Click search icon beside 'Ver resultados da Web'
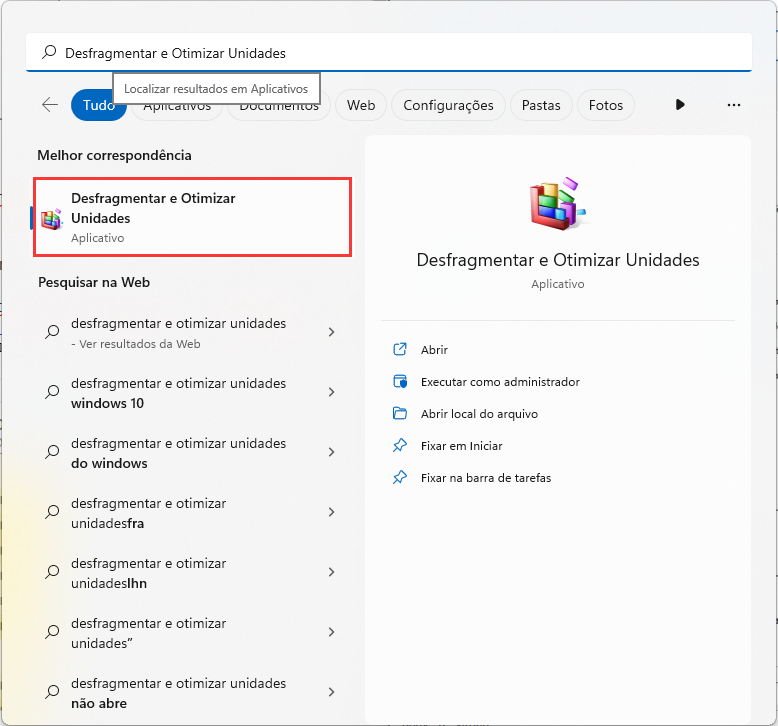The width and height of the screenshot is (778, 726). (x=52, y=332)
